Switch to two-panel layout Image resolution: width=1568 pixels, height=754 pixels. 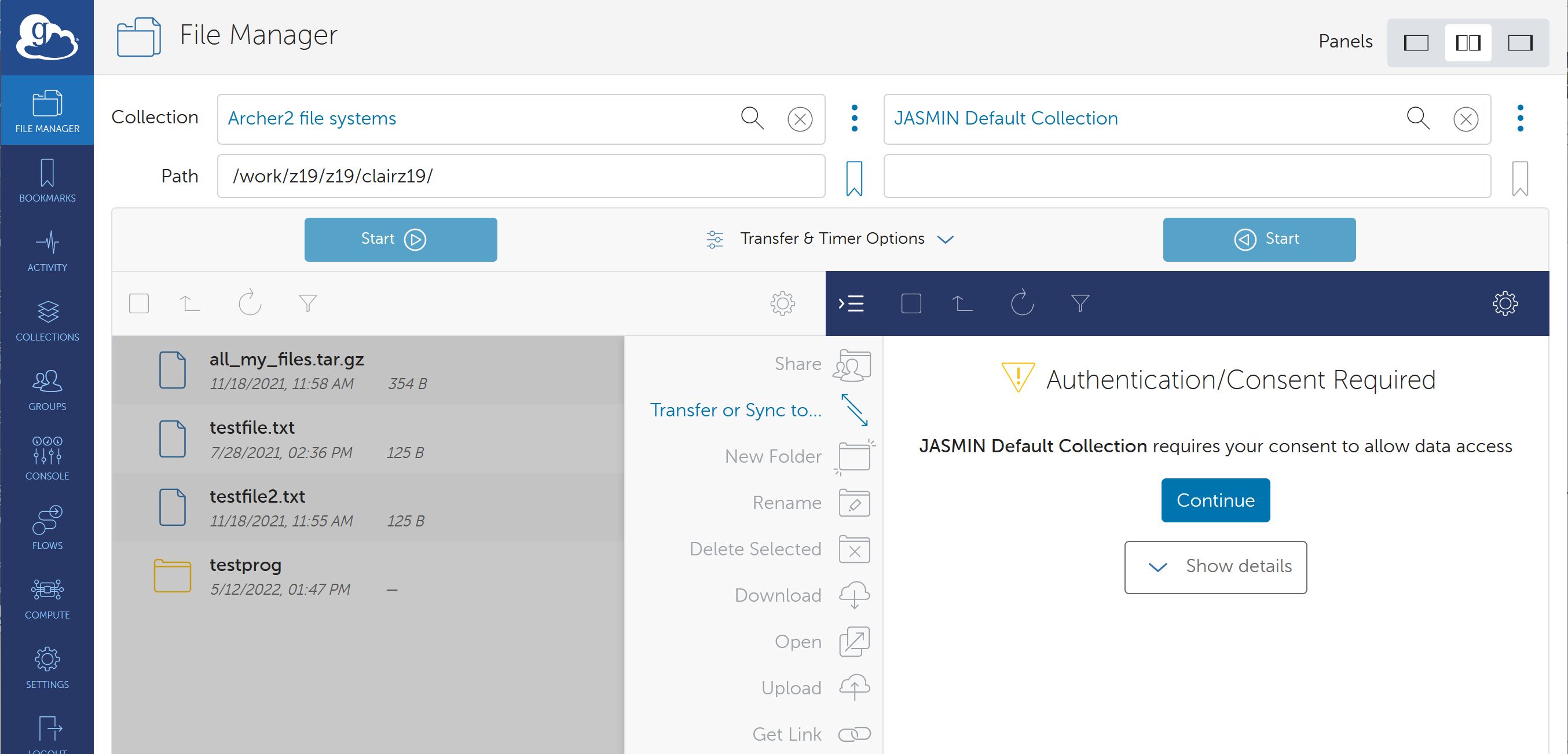[1468, 43]
